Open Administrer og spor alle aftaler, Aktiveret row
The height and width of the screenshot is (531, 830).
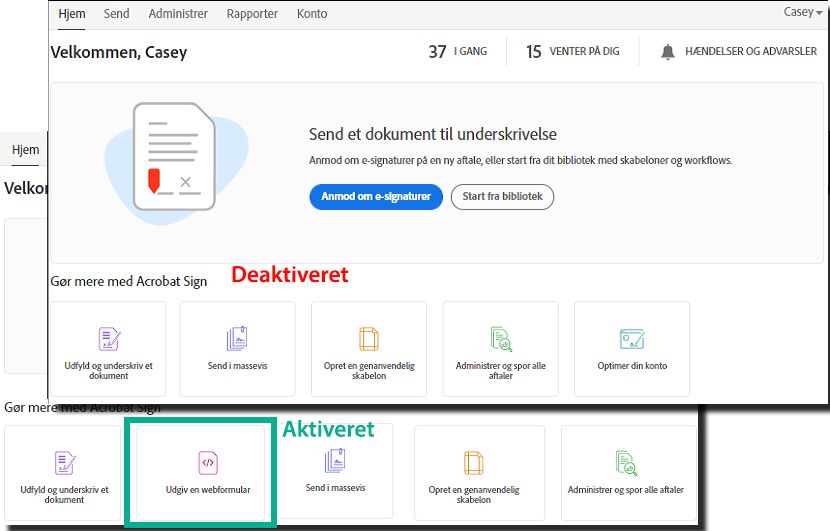click(626, 490)
